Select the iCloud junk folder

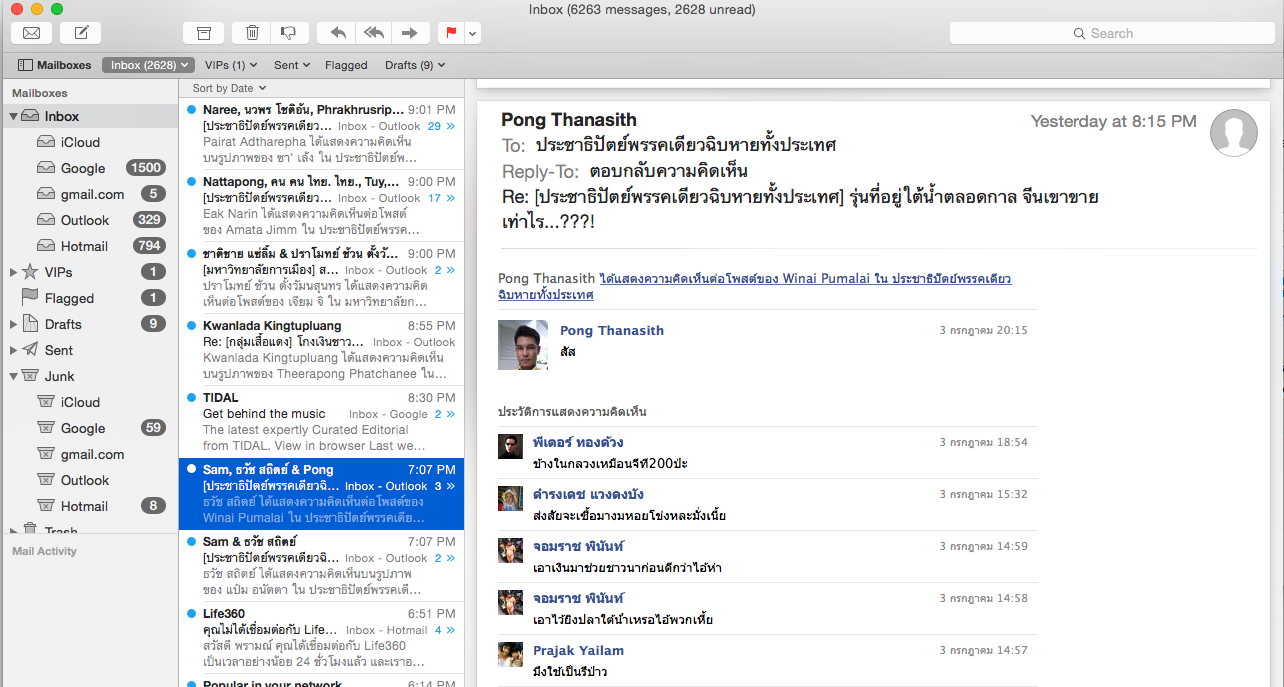click(x=89, y=402)
